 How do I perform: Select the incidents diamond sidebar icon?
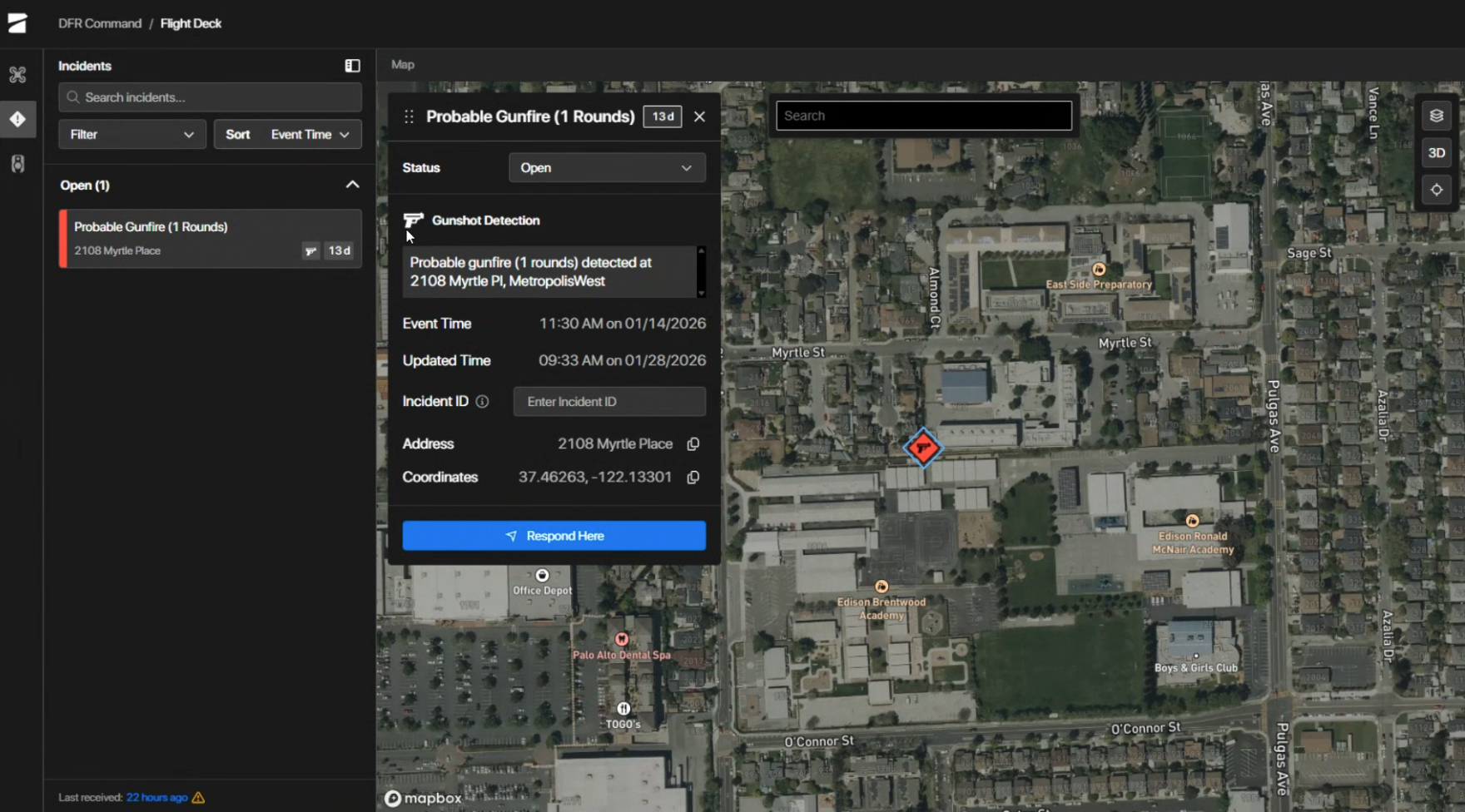click(17, 119)
